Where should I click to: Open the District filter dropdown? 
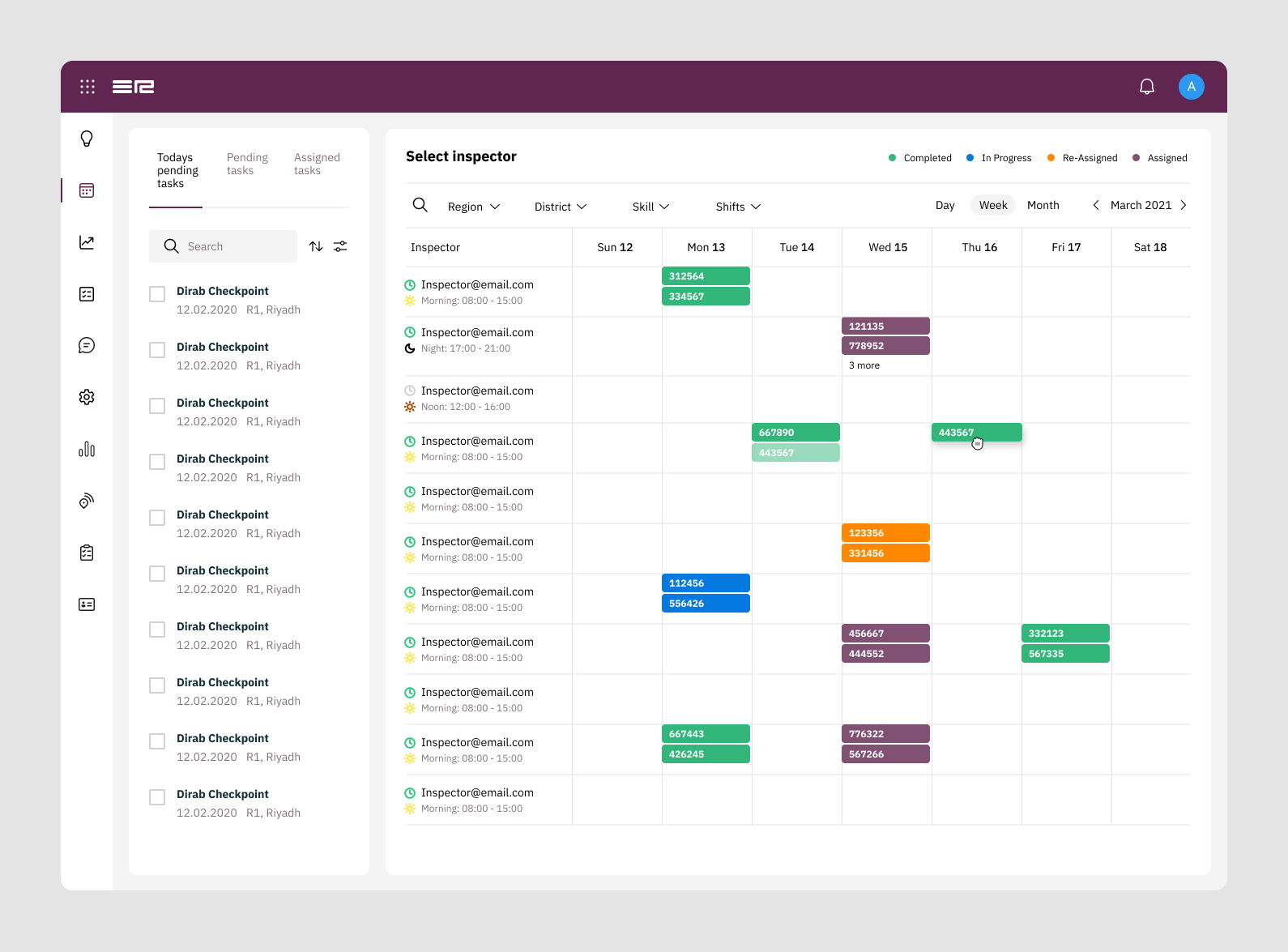[x=560, y=207]
